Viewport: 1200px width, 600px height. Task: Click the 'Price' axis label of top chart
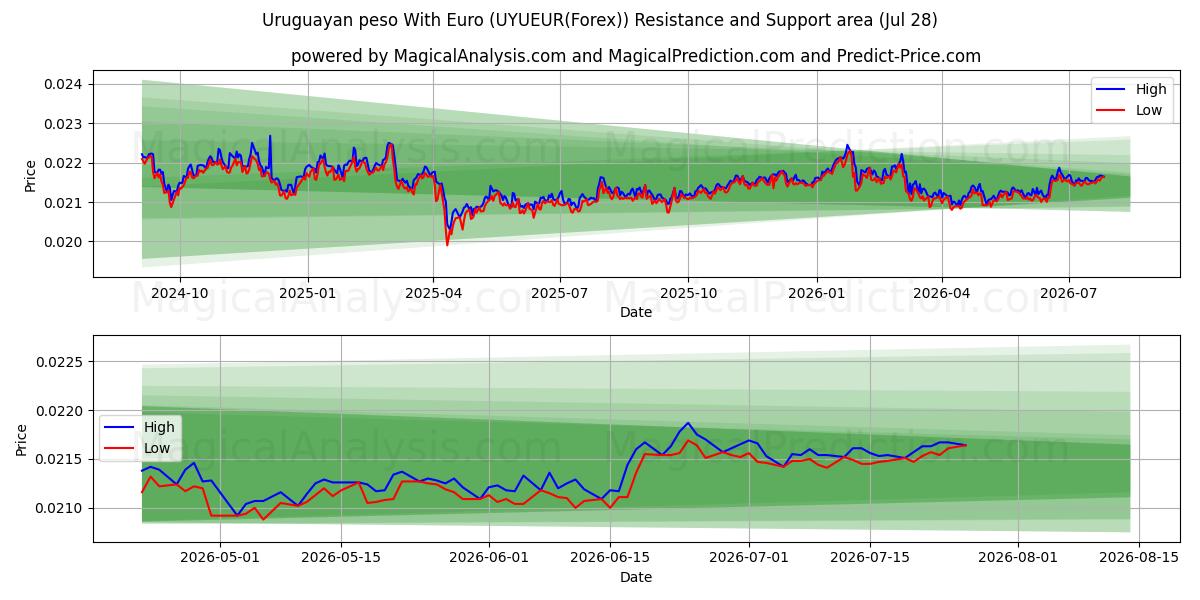[30, 176]
